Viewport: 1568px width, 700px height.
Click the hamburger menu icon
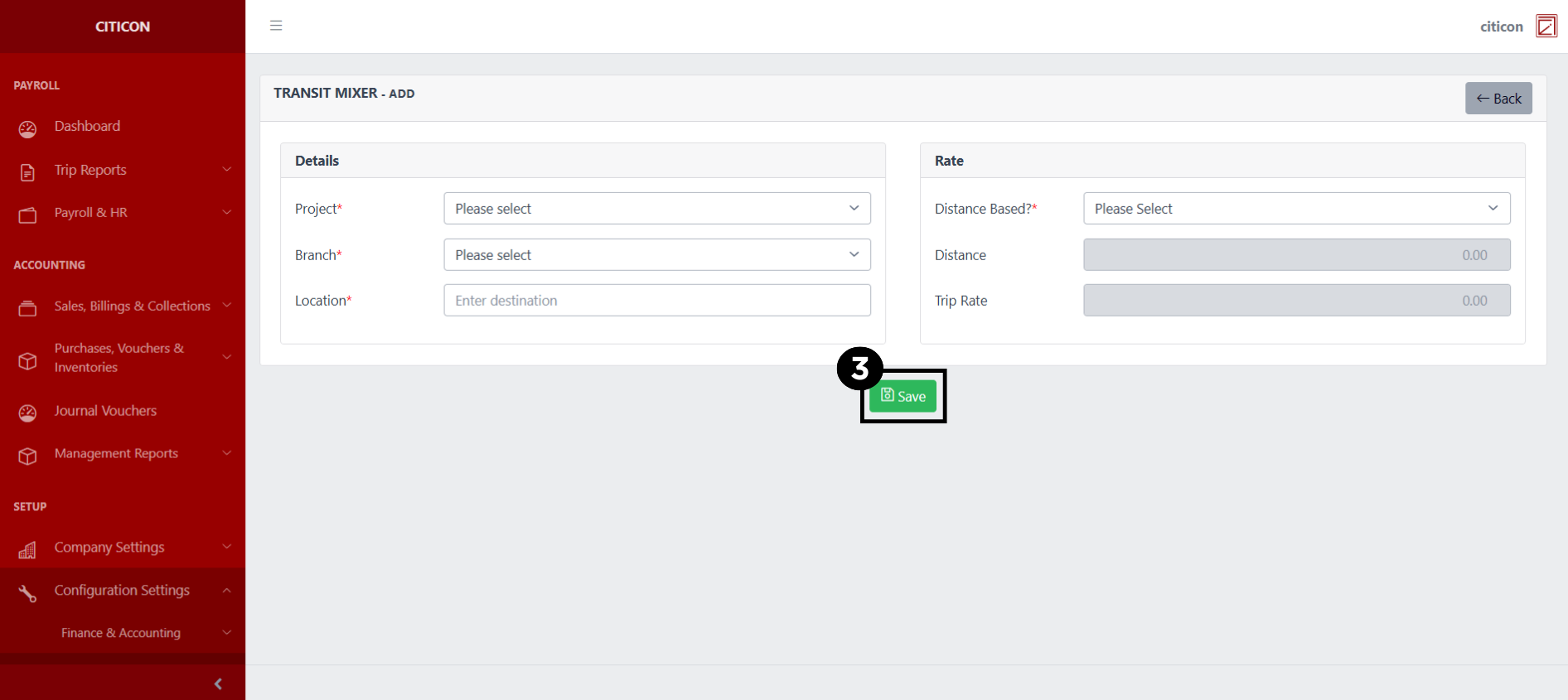click(276, 26)
